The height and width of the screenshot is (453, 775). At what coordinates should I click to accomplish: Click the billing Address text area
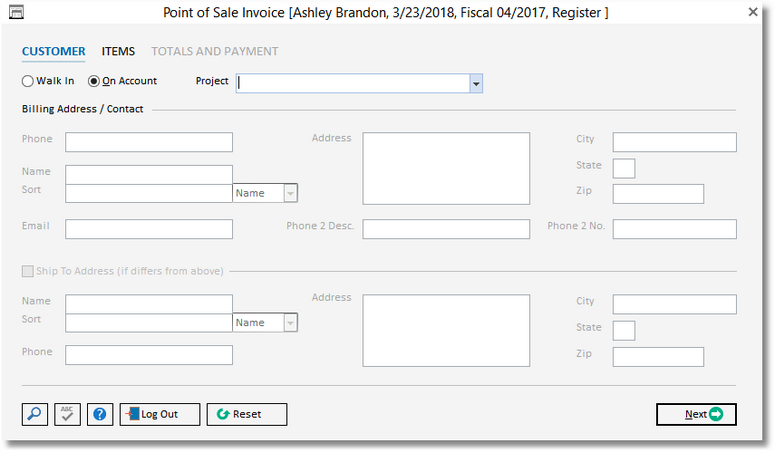pyautogui.click(x=446, y=168)
